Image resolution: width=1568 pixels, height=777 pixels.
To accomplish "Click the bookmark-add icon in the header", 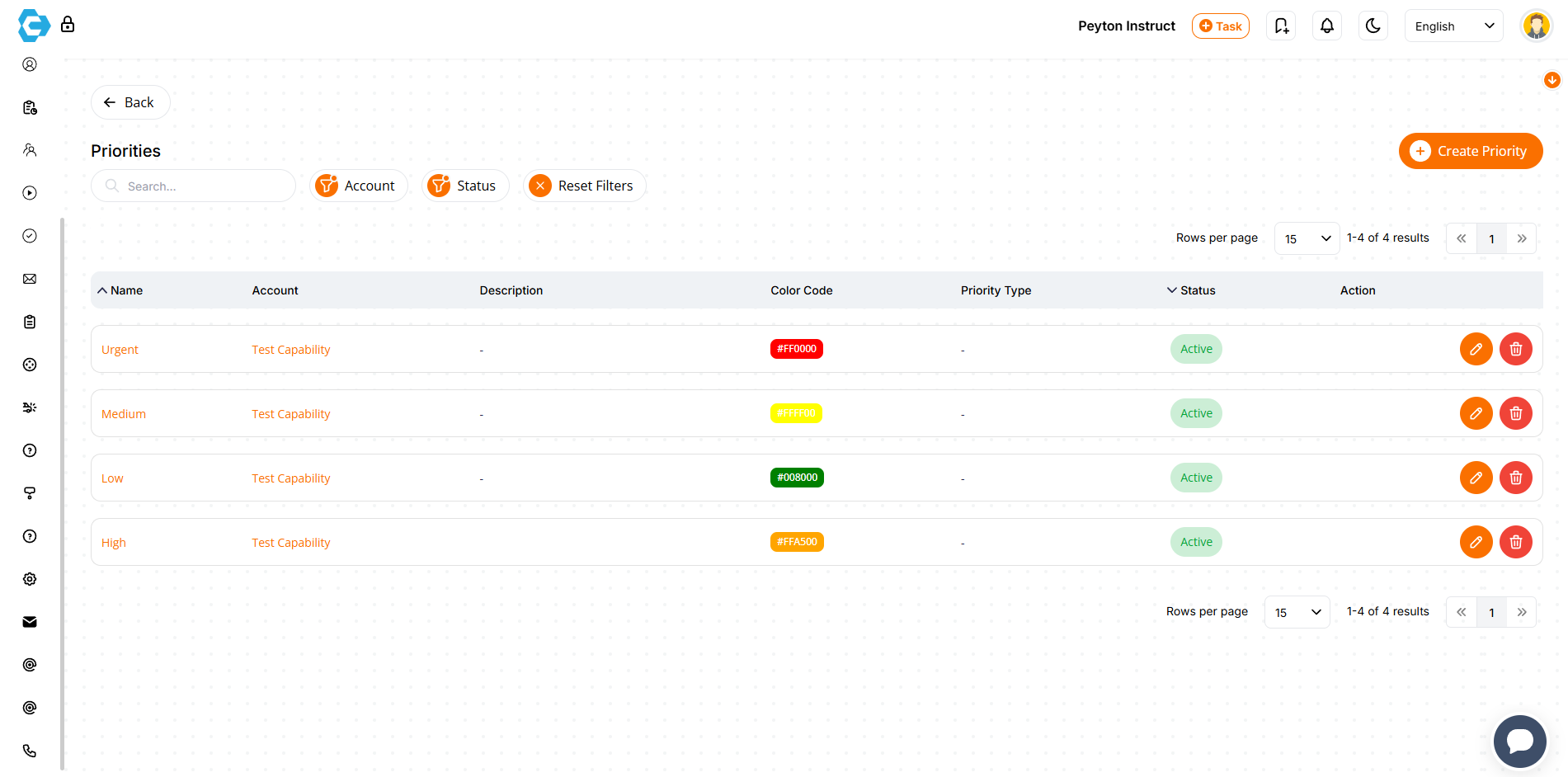I will (x=1280, y=26).
